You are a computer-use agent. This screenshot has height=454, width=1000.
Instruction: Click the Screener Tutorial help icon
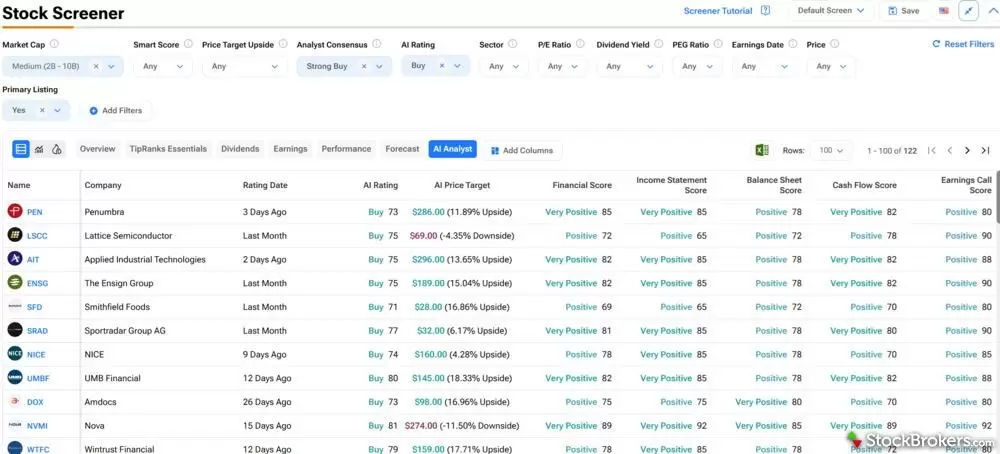pos(765,11)
